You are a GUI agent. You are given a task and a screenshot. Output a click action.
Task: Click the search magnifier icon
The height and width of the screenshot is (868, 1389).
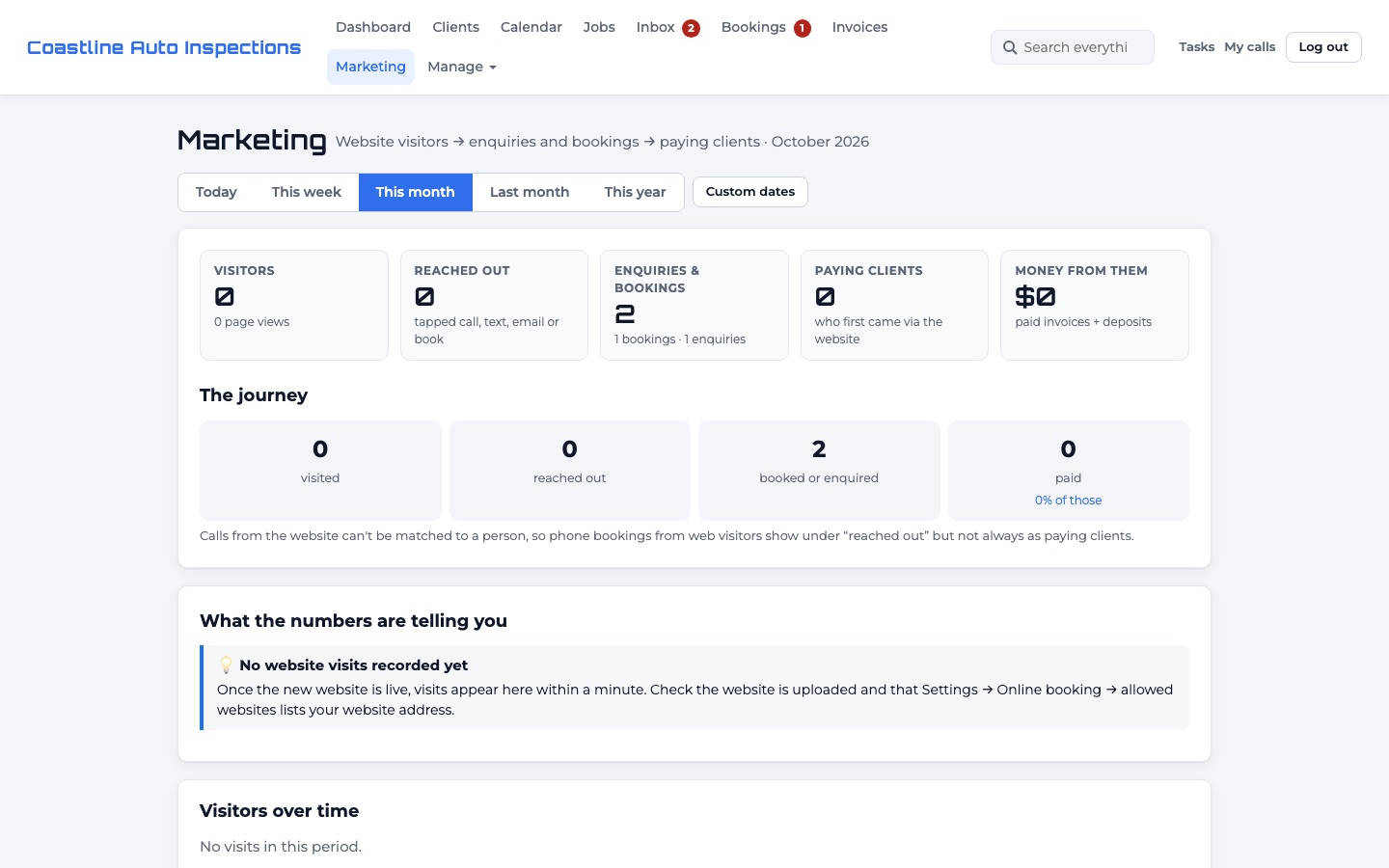1010,47
